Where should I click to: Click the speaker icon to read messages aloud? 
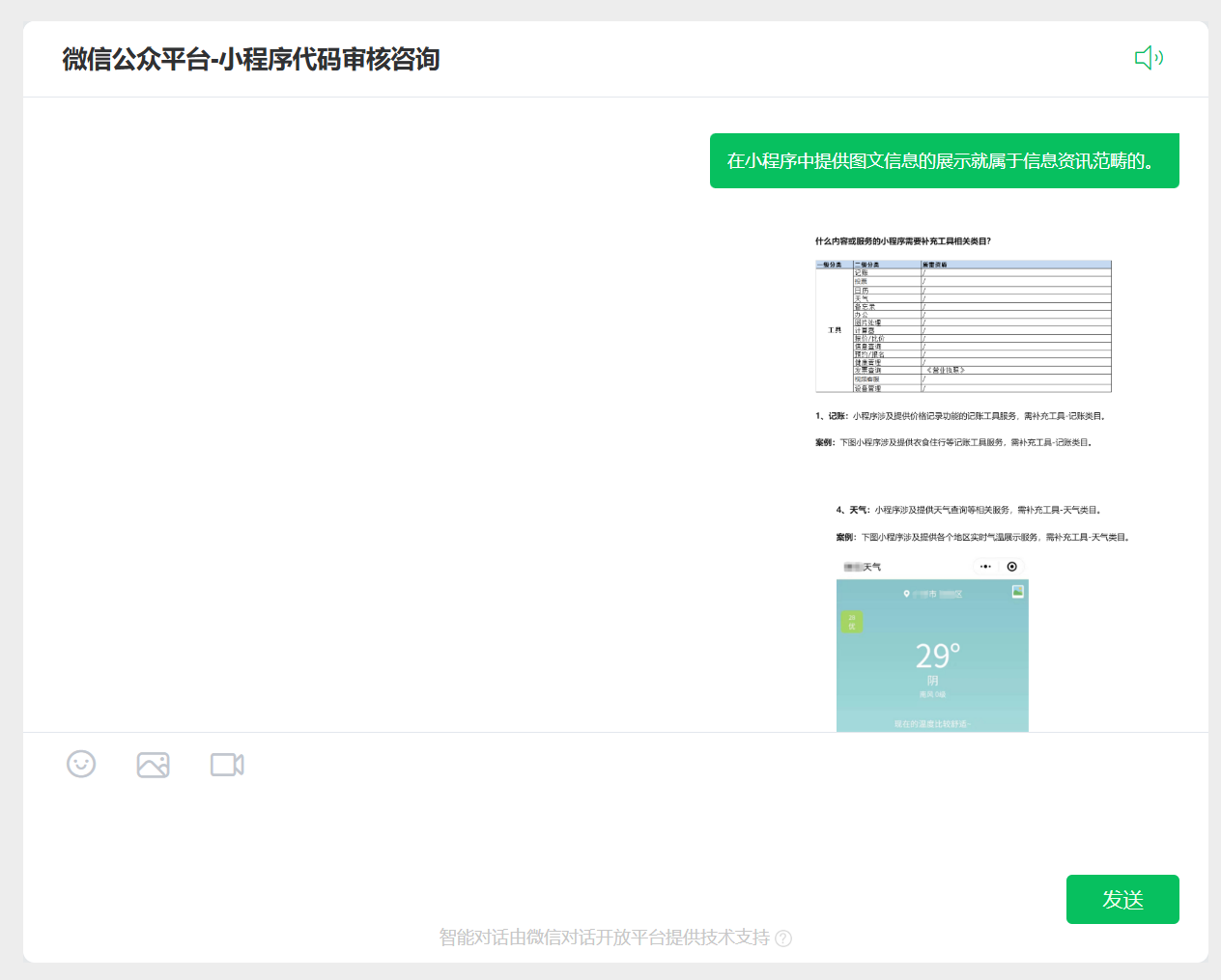[1149, 58]
